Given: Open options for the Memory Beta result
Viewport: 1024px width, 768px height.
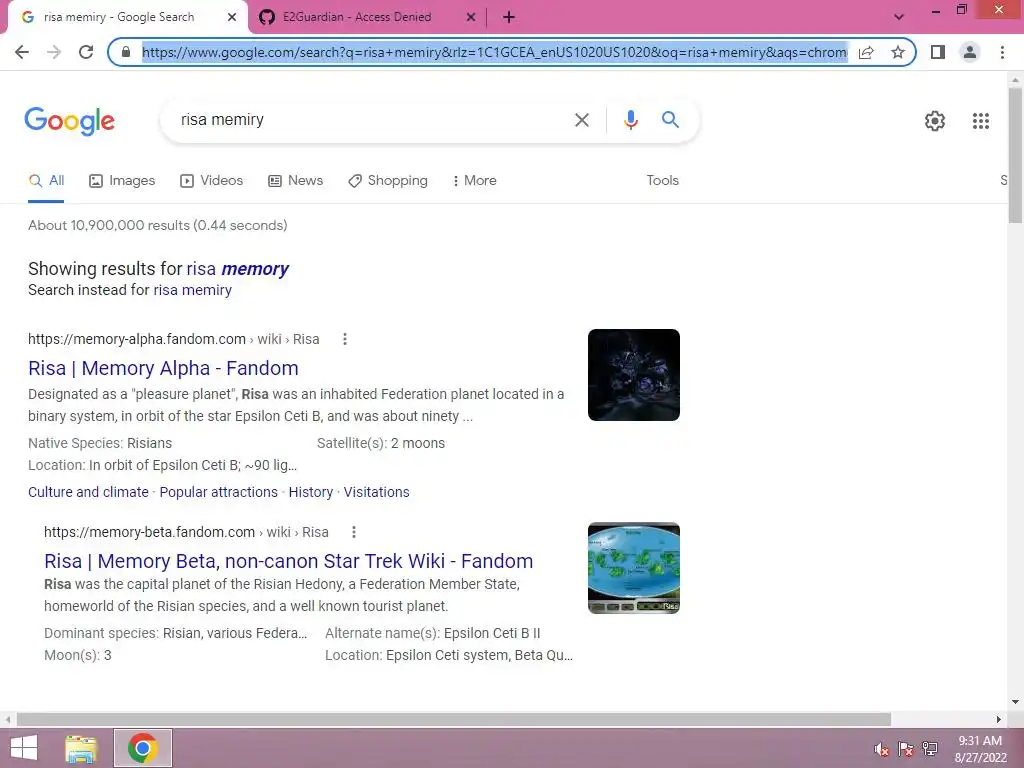Looking at the screenshot, I should [354, 532].
